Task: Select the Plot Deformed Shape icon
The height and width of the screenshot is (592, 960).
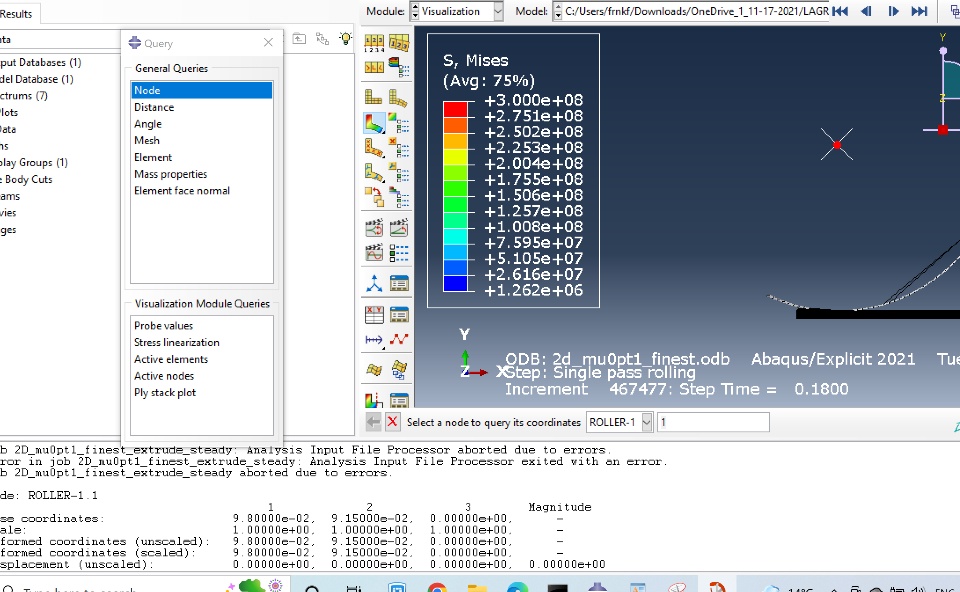Action: click(398, 98)
